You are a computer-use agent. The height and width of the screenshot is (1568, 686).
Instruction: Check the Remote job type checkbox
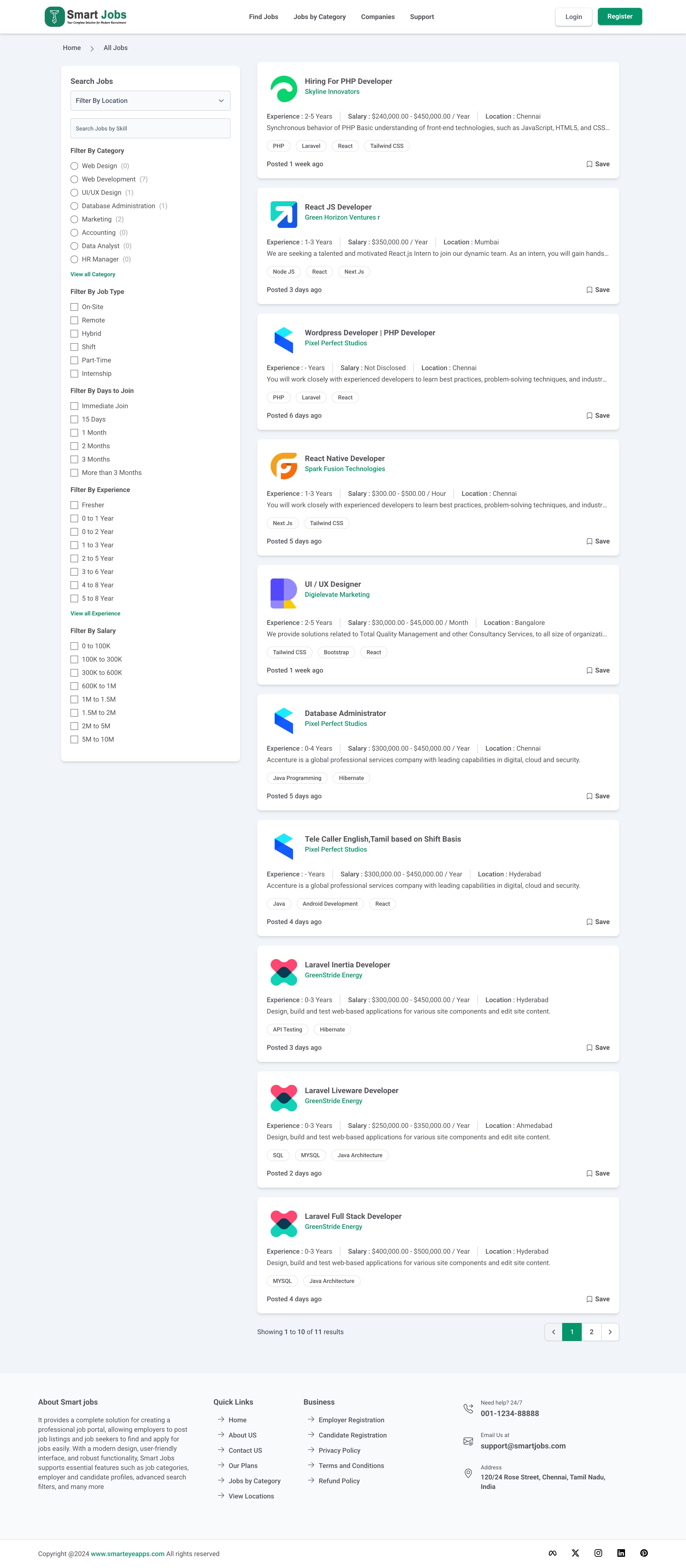(x=74, y=320)
